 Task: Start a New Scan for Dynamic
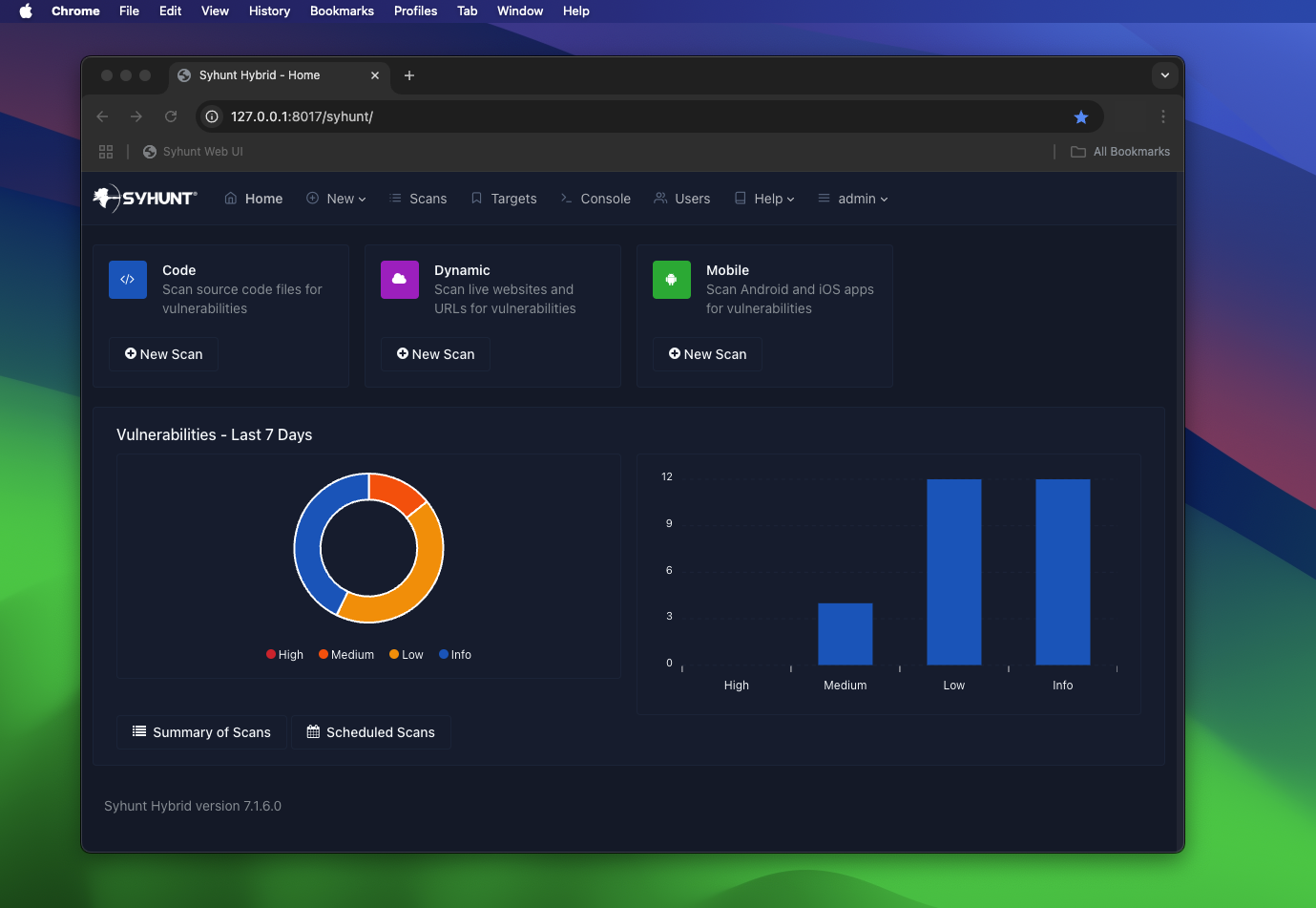(435, 354)
